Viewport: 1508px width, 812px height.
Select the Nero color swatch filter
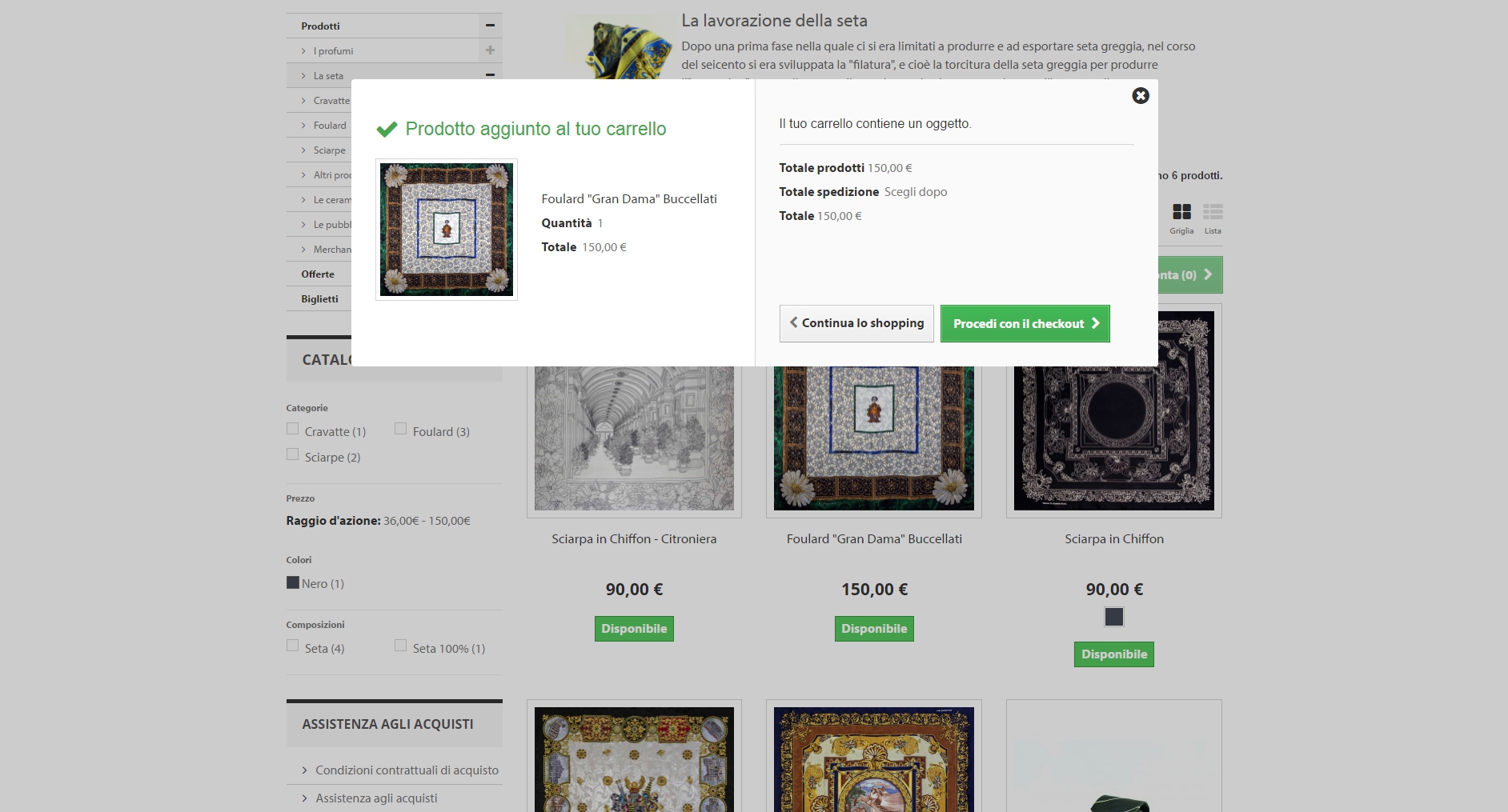293,583
